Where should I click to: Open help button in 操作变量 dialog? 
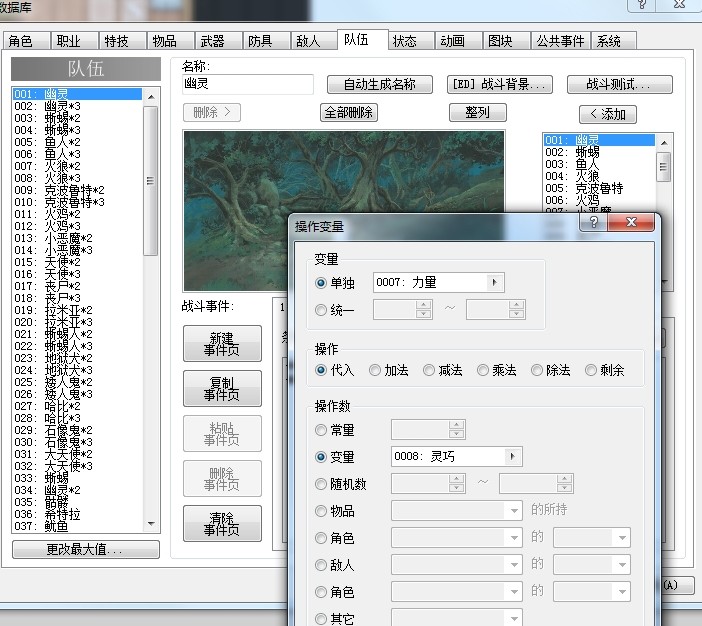pos(593,222)
